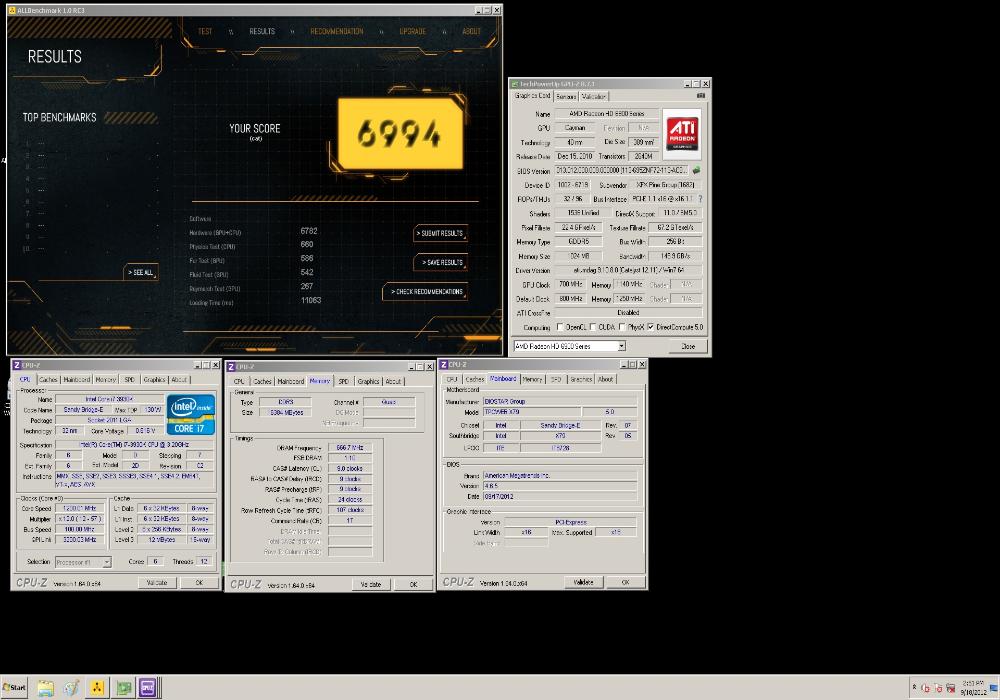The height and width of the screenshot is (700, 1000).
Task: Click title bar Z icon of CPU-Z CPU window
Action: [x=17, y=365]
